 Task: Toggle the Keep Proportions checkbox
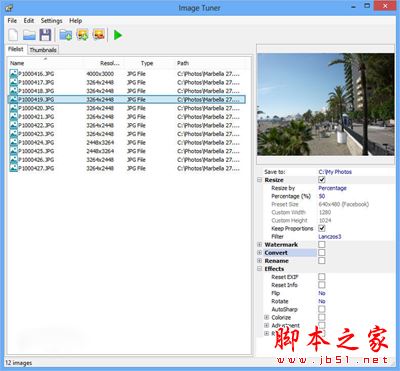pyautogui.click(x=322, y=228)
